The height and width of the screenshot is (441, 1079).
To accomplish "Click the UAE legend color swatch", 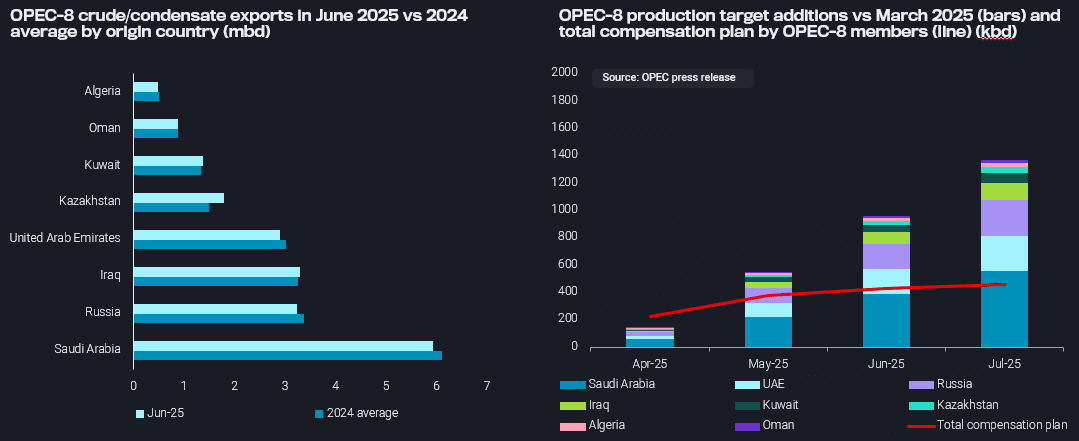I will point(746,385).
